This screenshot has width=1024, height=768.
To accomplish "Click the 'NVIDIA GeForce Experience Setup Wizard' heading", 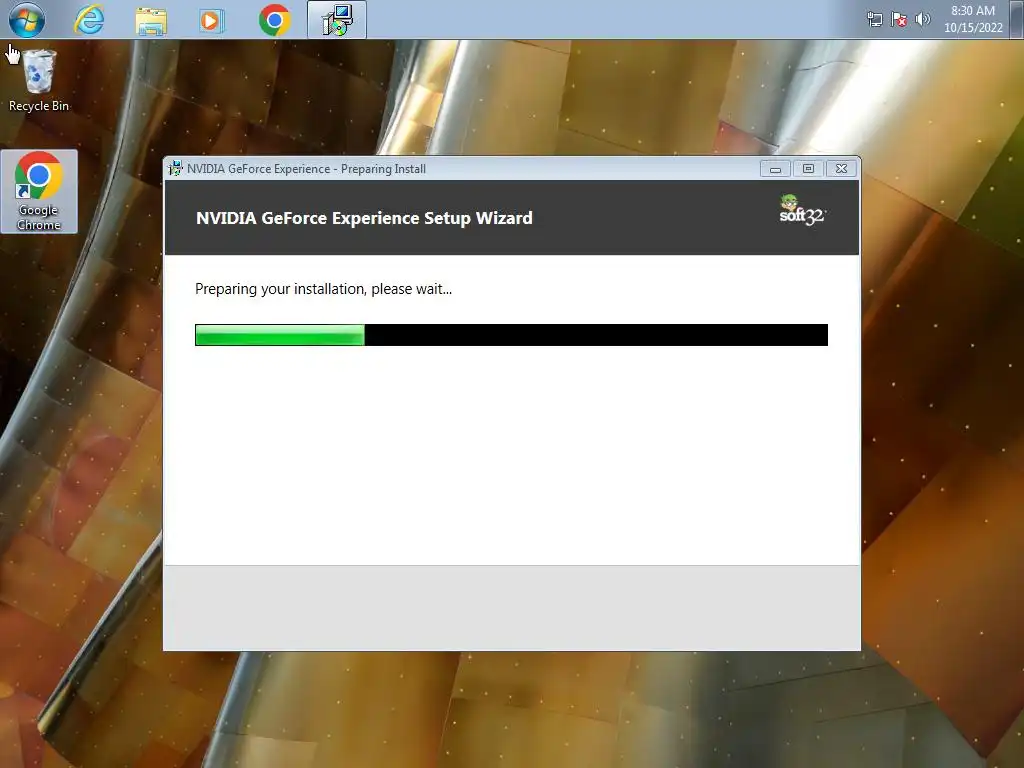I will [364, 218].
